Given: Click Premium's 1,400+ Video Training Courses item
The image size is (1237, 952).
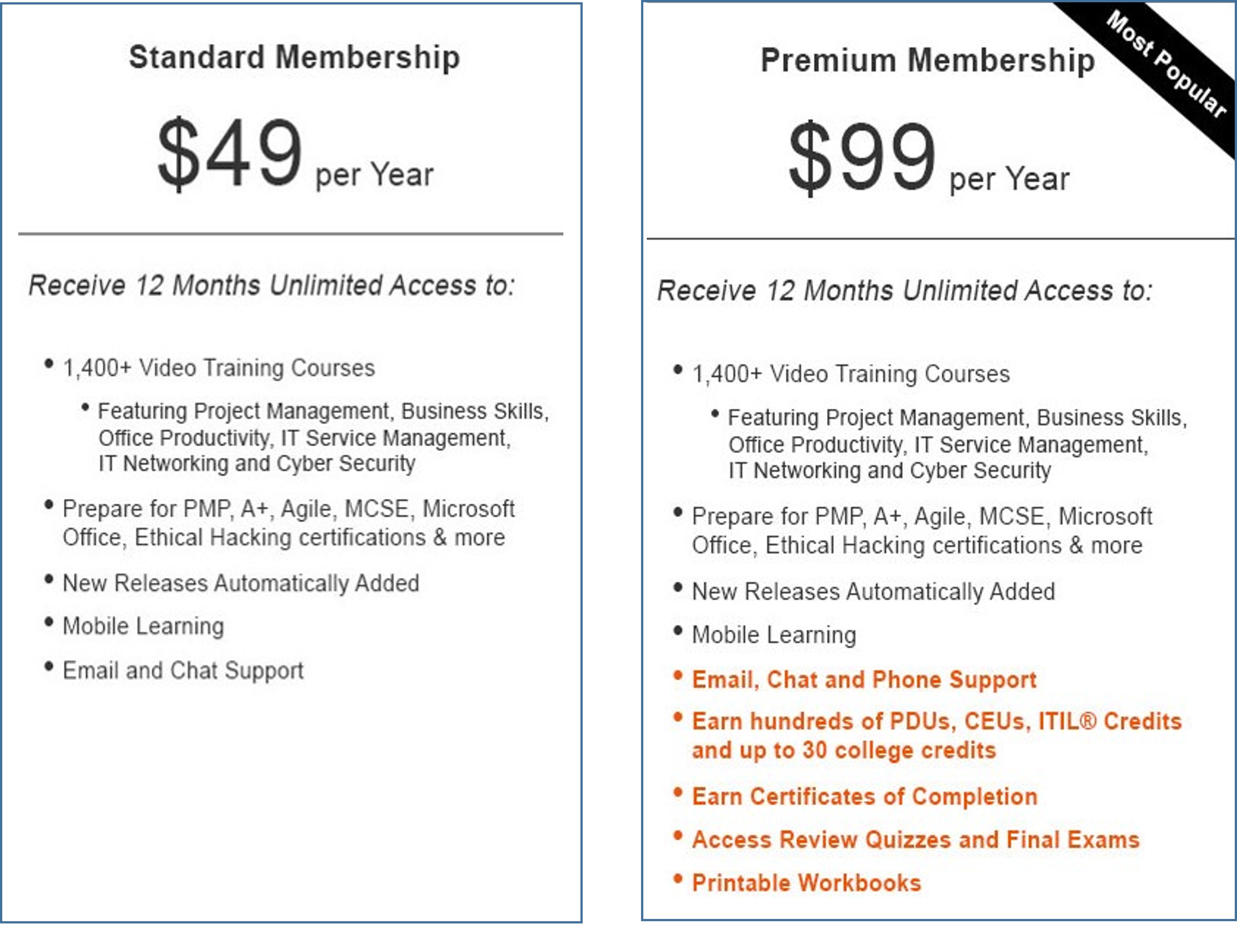Looking at the screenshot, I should [851, 374].
